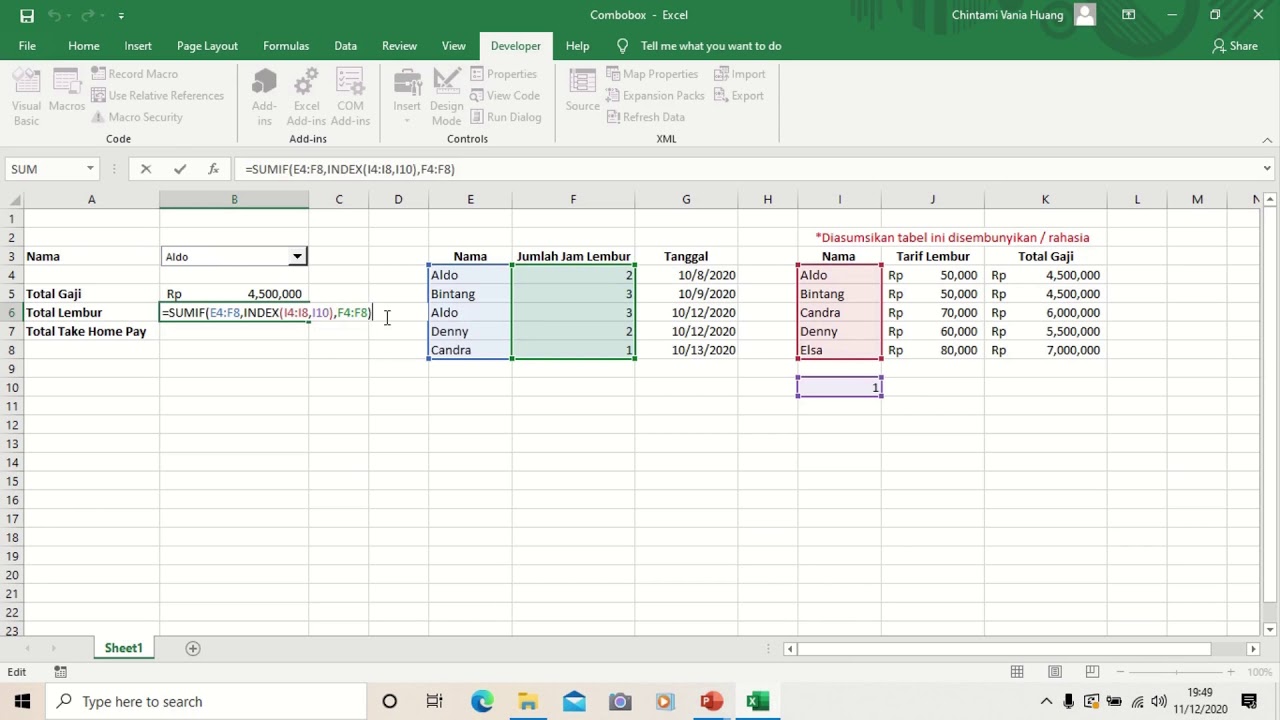Open Insert Function dialog (fx)
This screenshot has height=720, width=1280.
point(213,169)
